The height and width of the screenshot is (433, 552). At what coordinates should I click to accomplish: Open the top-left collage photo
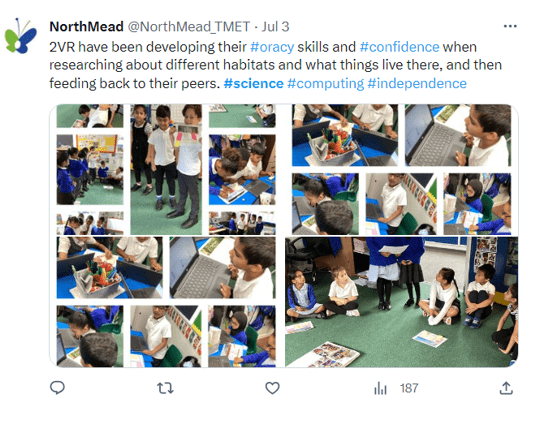click(x=166, y=169)
